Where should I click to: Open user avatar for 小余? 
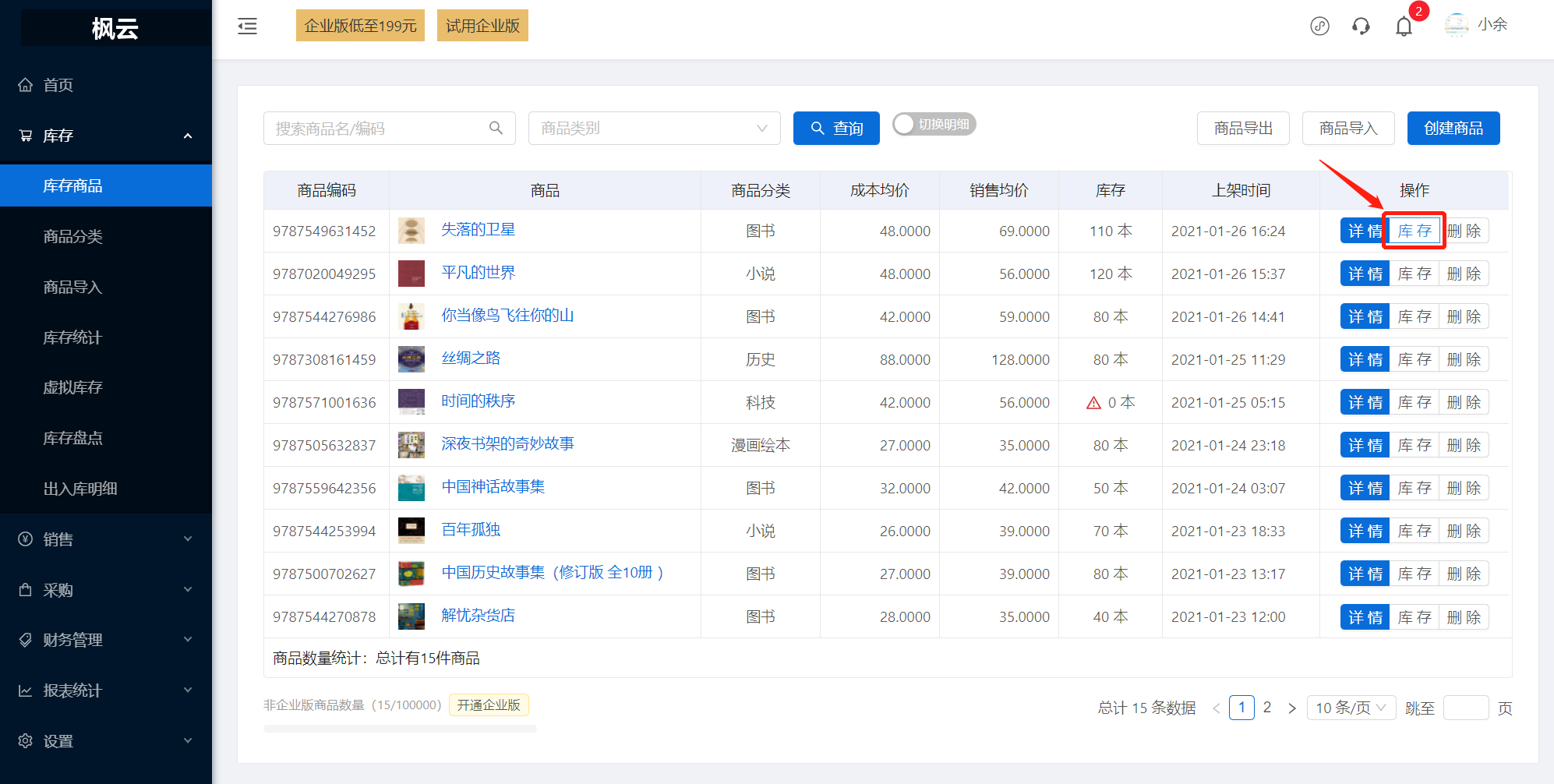tap(1456, 25)
